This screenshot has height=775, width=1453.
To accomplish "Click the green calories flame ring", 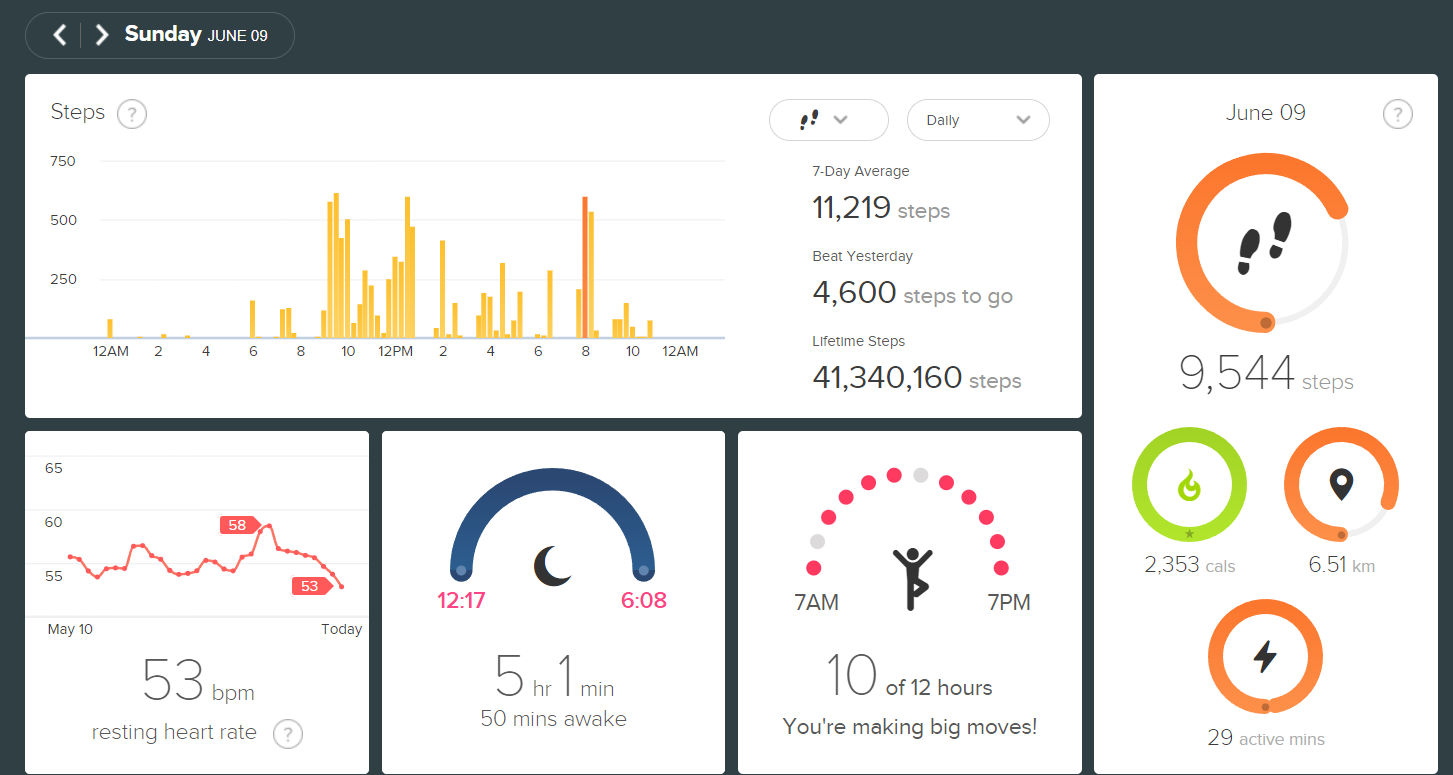I will 1189,485.
